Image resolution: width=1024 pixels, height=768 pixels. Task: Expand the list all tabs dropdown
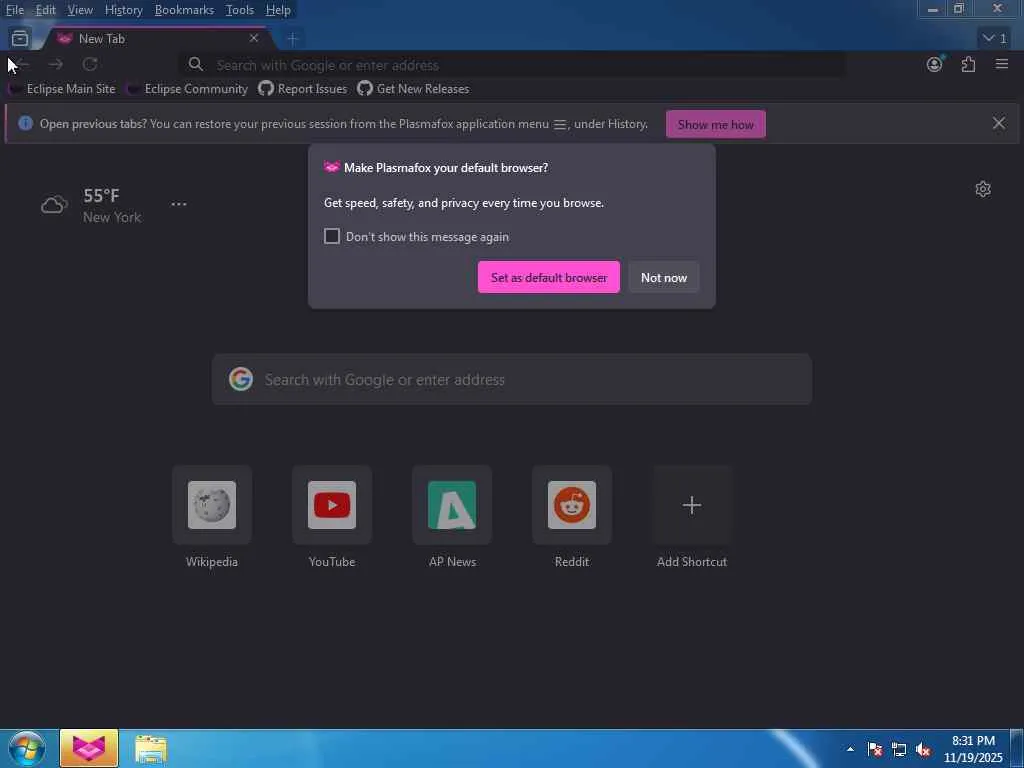995,39
